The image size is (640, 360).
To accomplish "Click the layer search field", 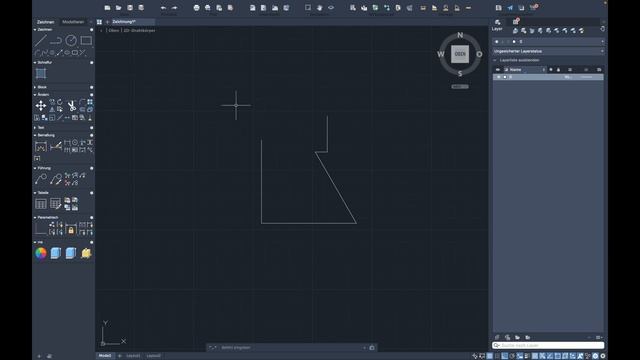I will (548, 346).
